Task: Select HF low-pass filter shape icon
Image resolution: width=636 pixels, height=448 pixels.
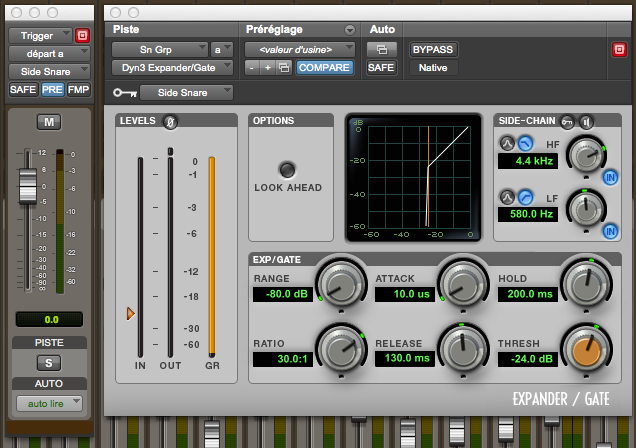Action: pyautogui.click(x=525, y=144)
